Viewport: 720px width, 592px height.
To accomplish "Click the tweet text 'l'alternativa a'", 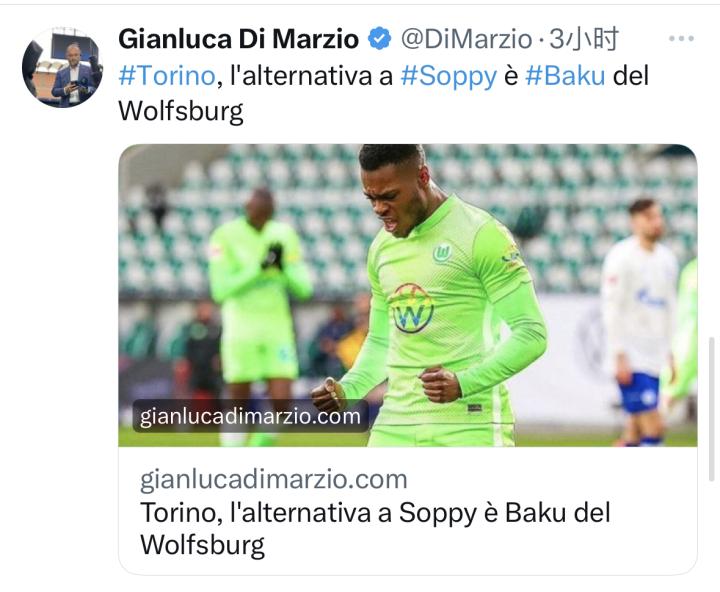I will (311, 75).
